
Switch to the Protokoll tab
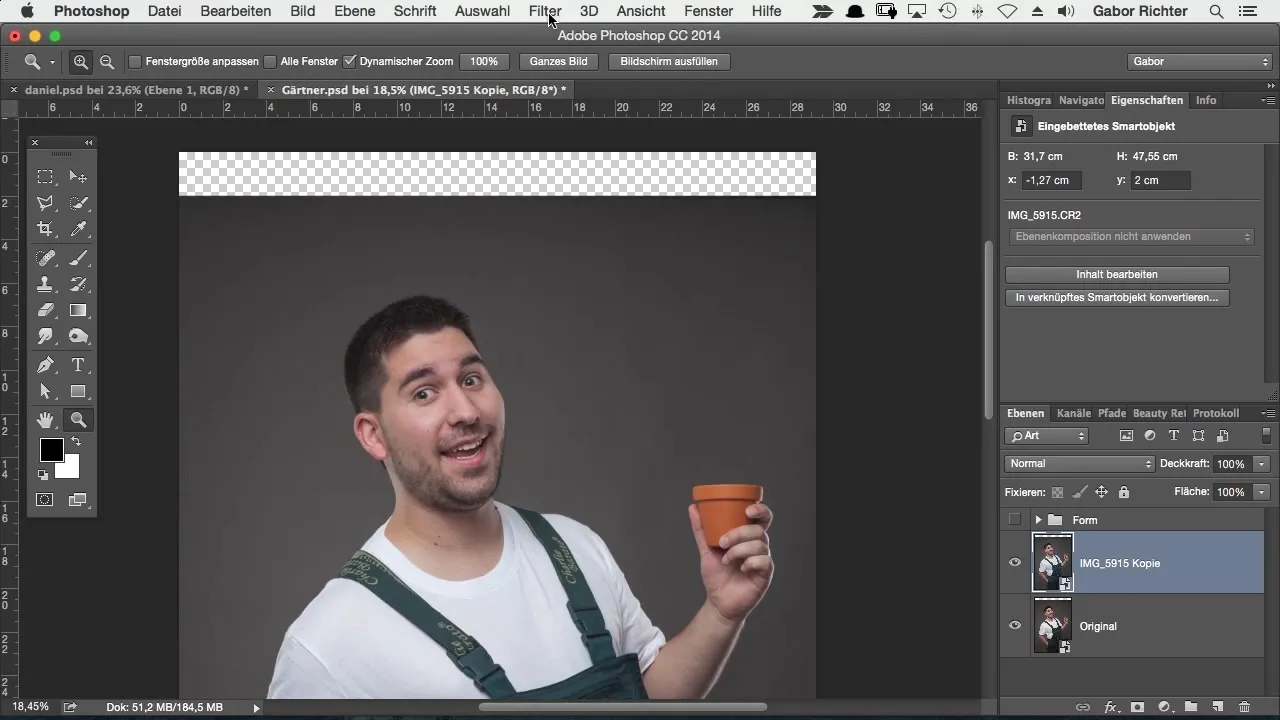pyautogui.click(x=1216, y=413)
